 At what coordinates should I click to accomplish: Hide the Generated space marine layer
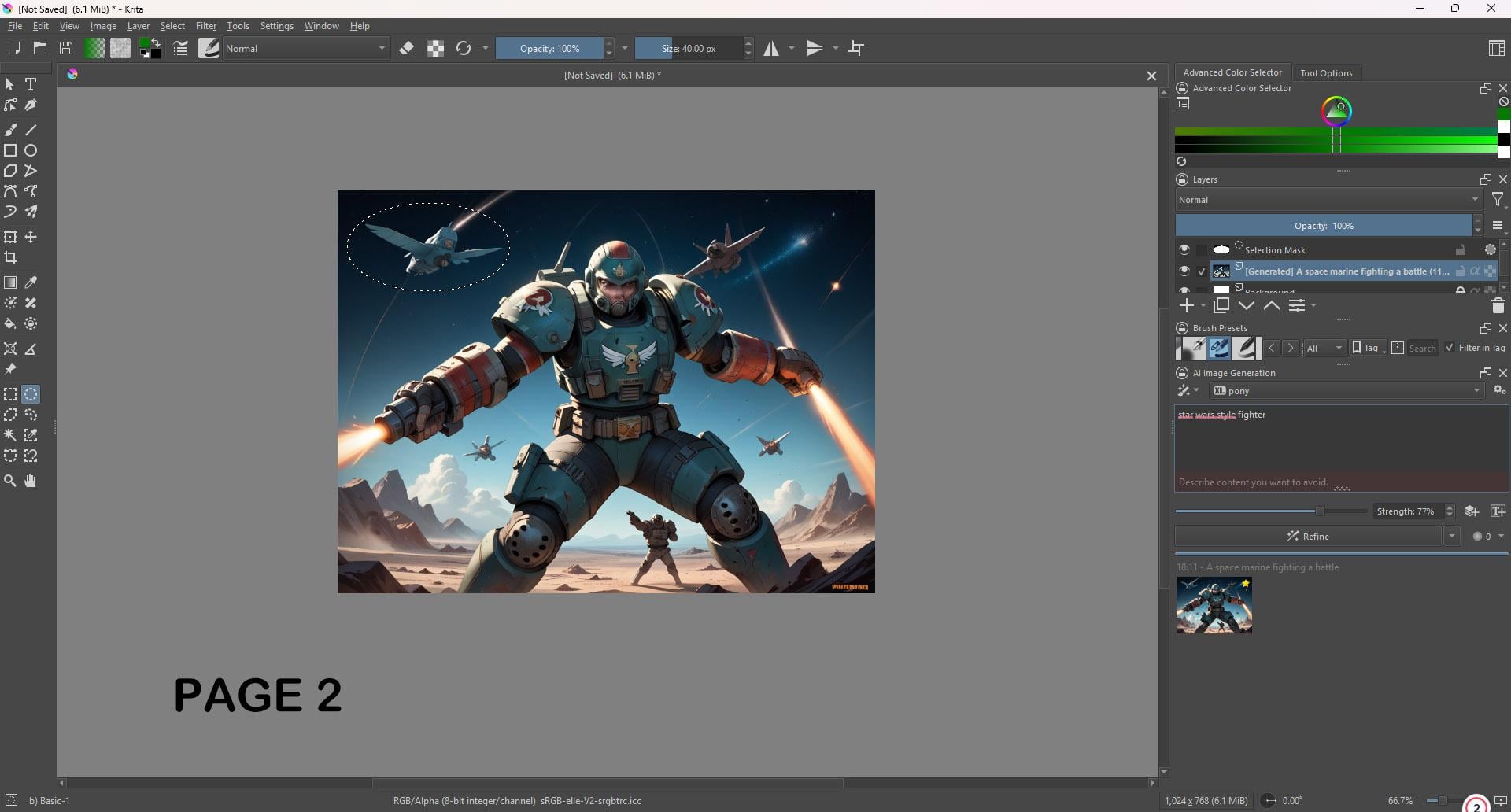(1184, 271)
